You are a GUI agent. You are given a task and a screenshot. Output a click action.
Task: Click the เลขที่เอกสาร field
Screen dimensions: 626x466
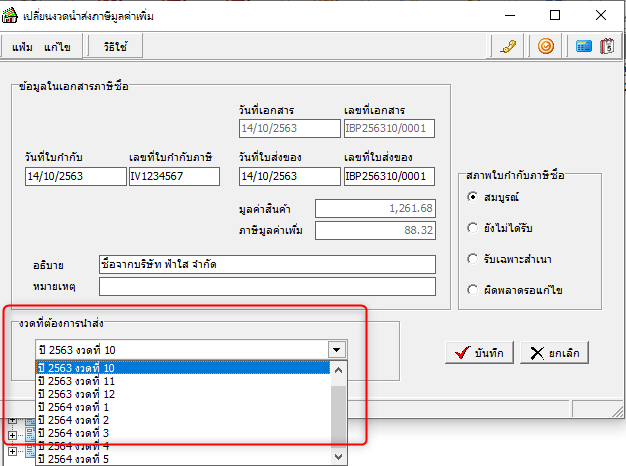[389, 128]
